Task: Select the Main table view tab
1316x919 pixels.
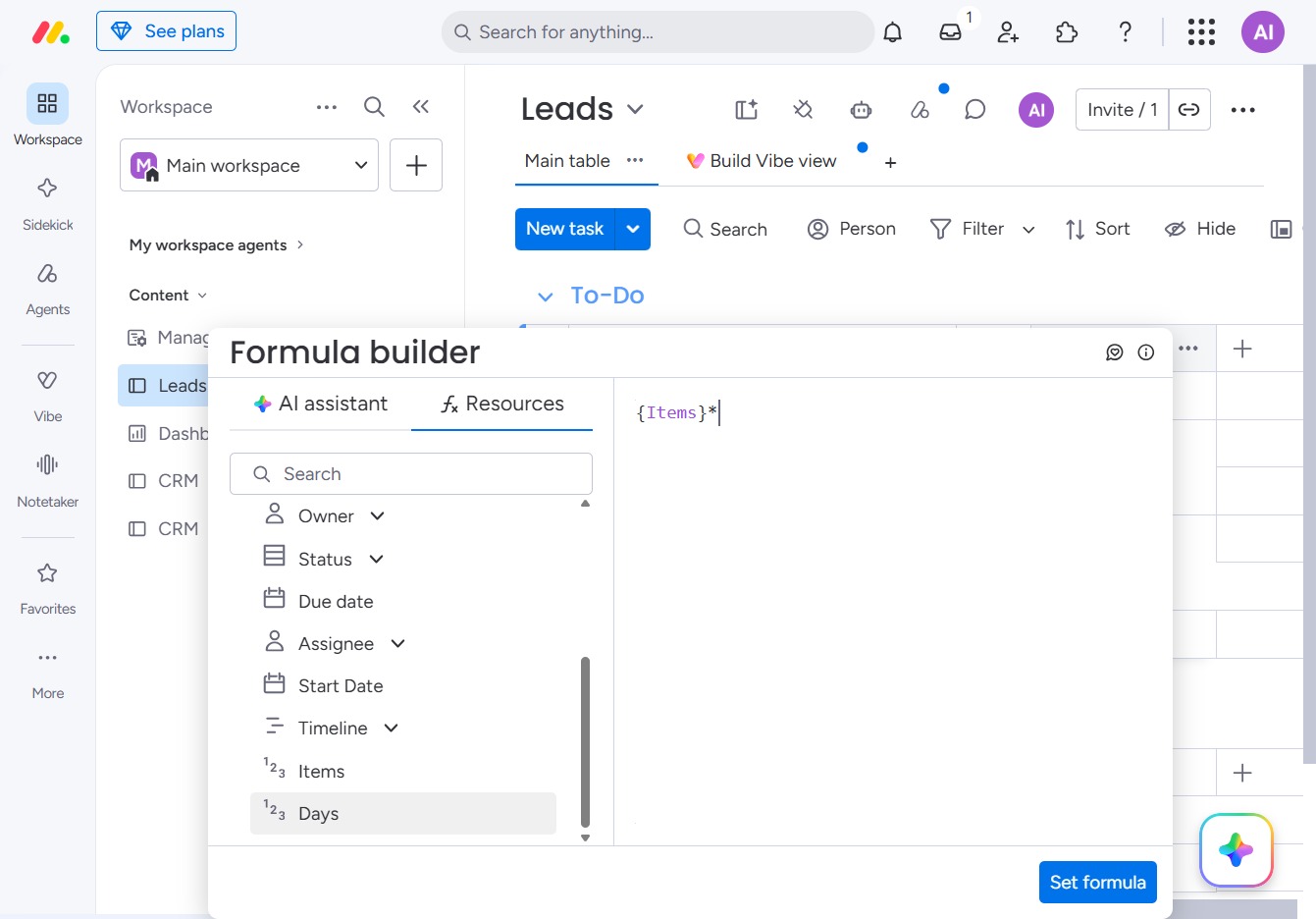Action: click(x=567, y=161)
